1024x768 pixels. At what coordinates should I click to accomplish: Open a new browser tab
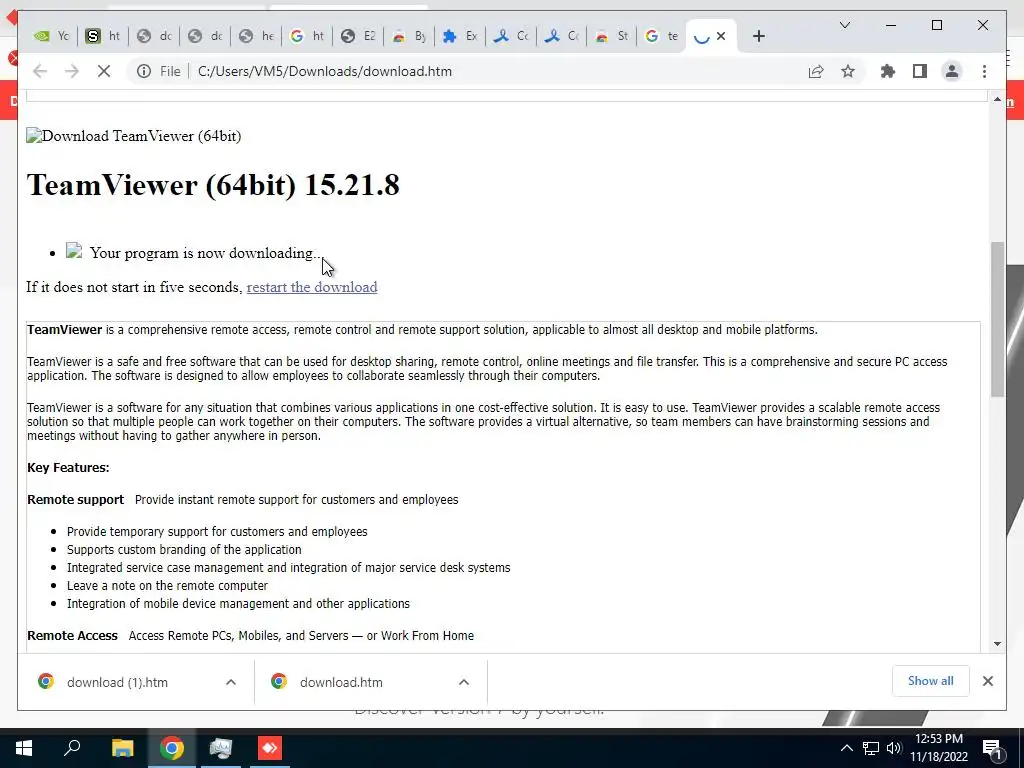point(758,36)
